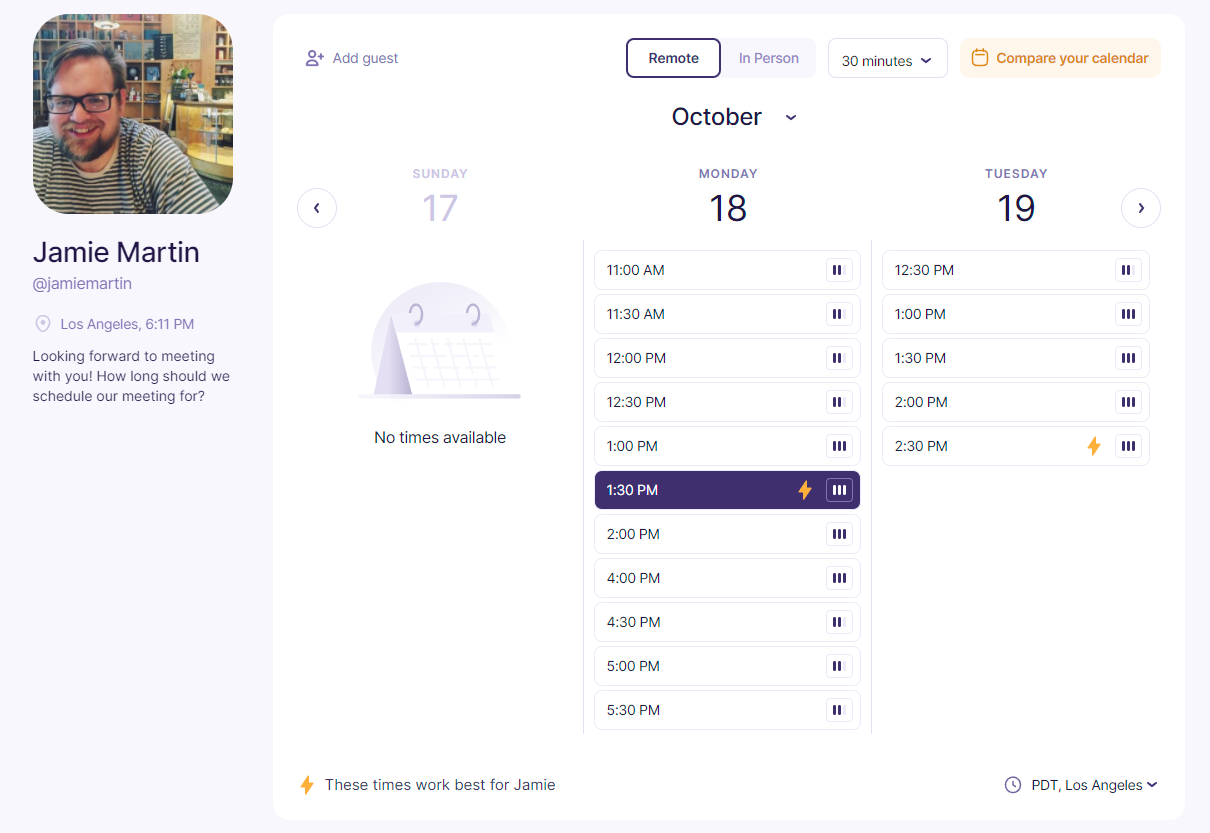
Task: Select Tuesday 1:00 PM time slot
Action: pos(1016,314)
